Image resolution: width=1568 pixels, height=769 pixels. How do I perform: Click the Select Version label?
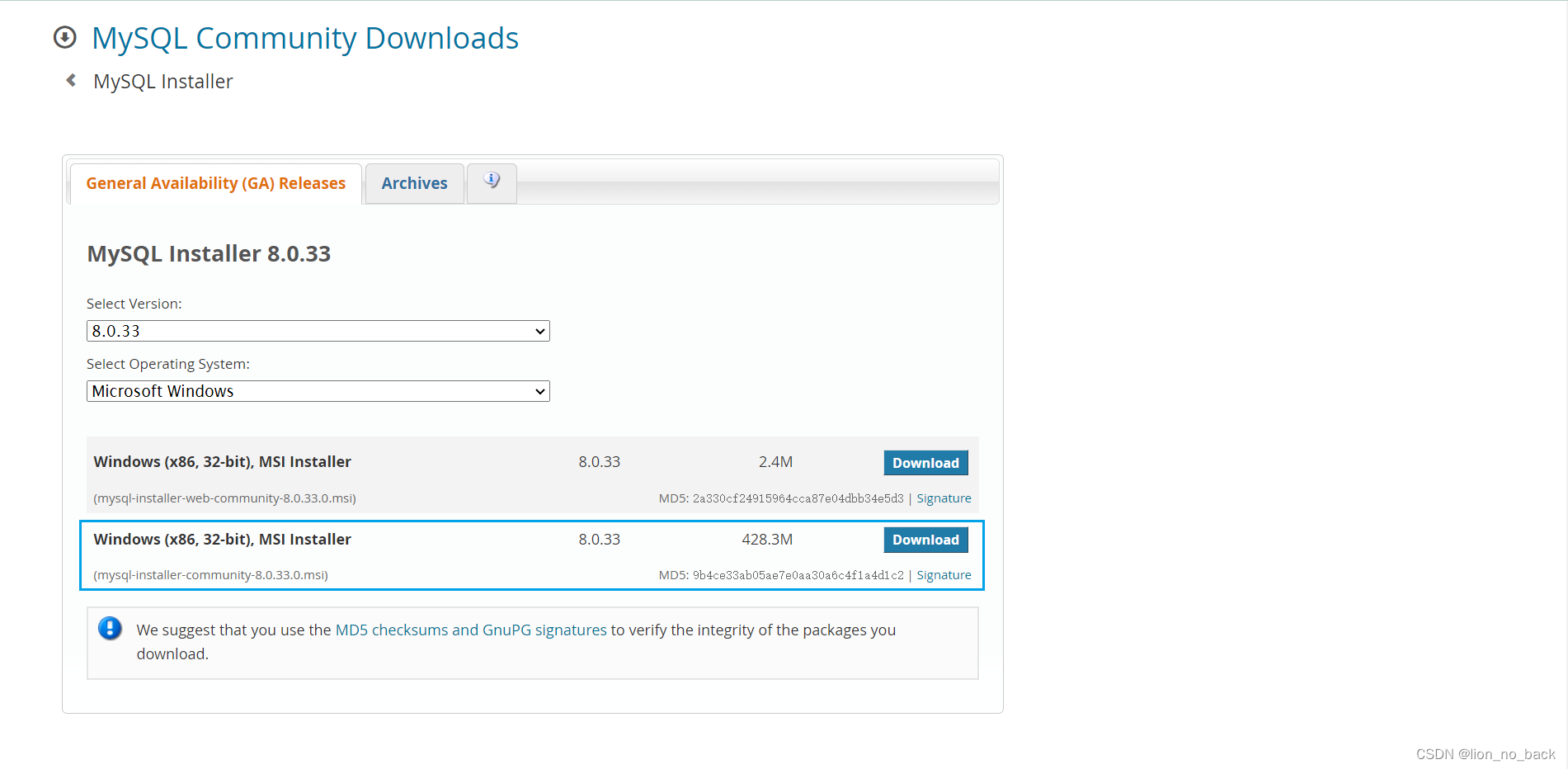(134, 304)
